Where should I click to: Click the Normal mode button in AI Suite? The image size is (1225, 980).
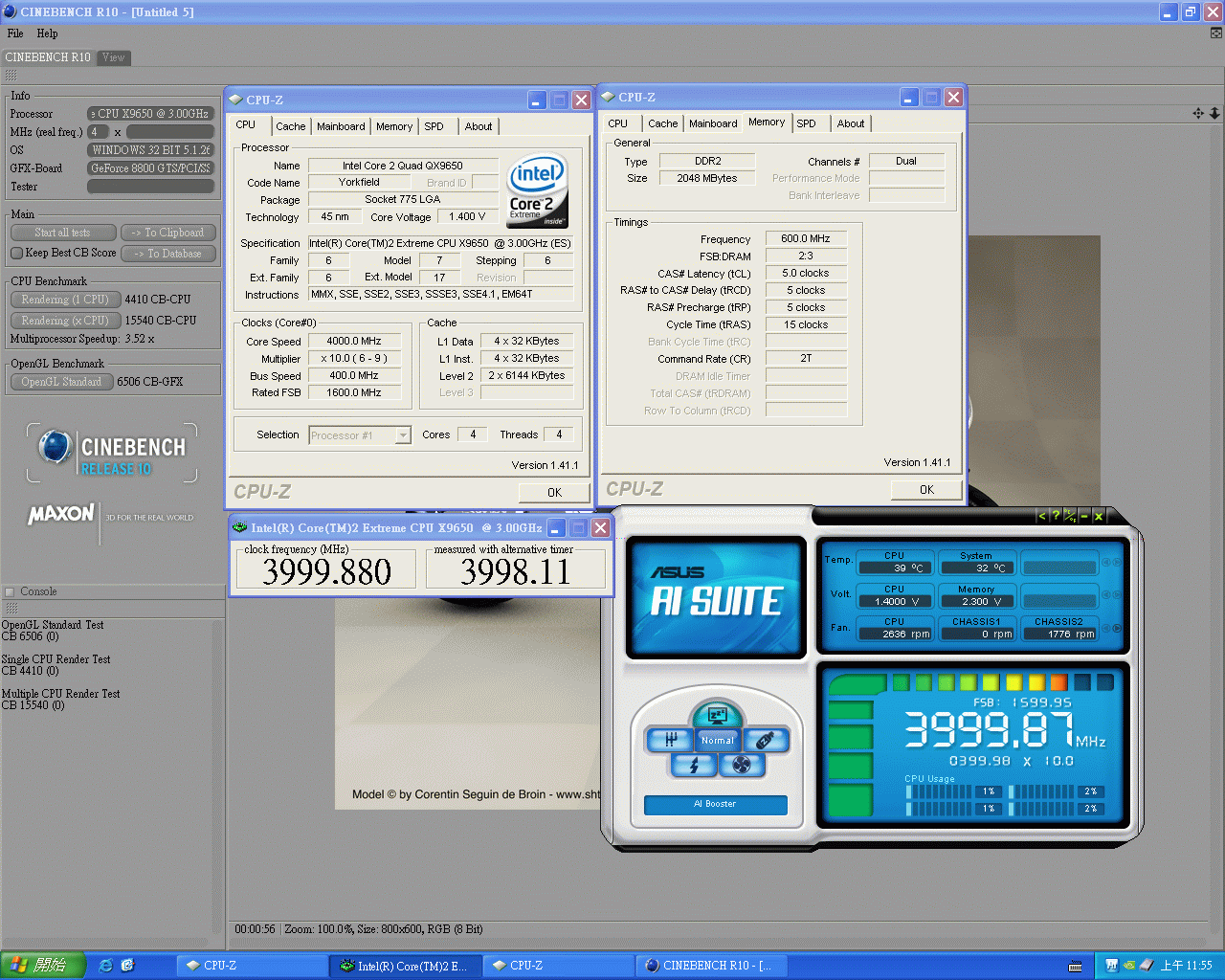(x=717, y=740)
